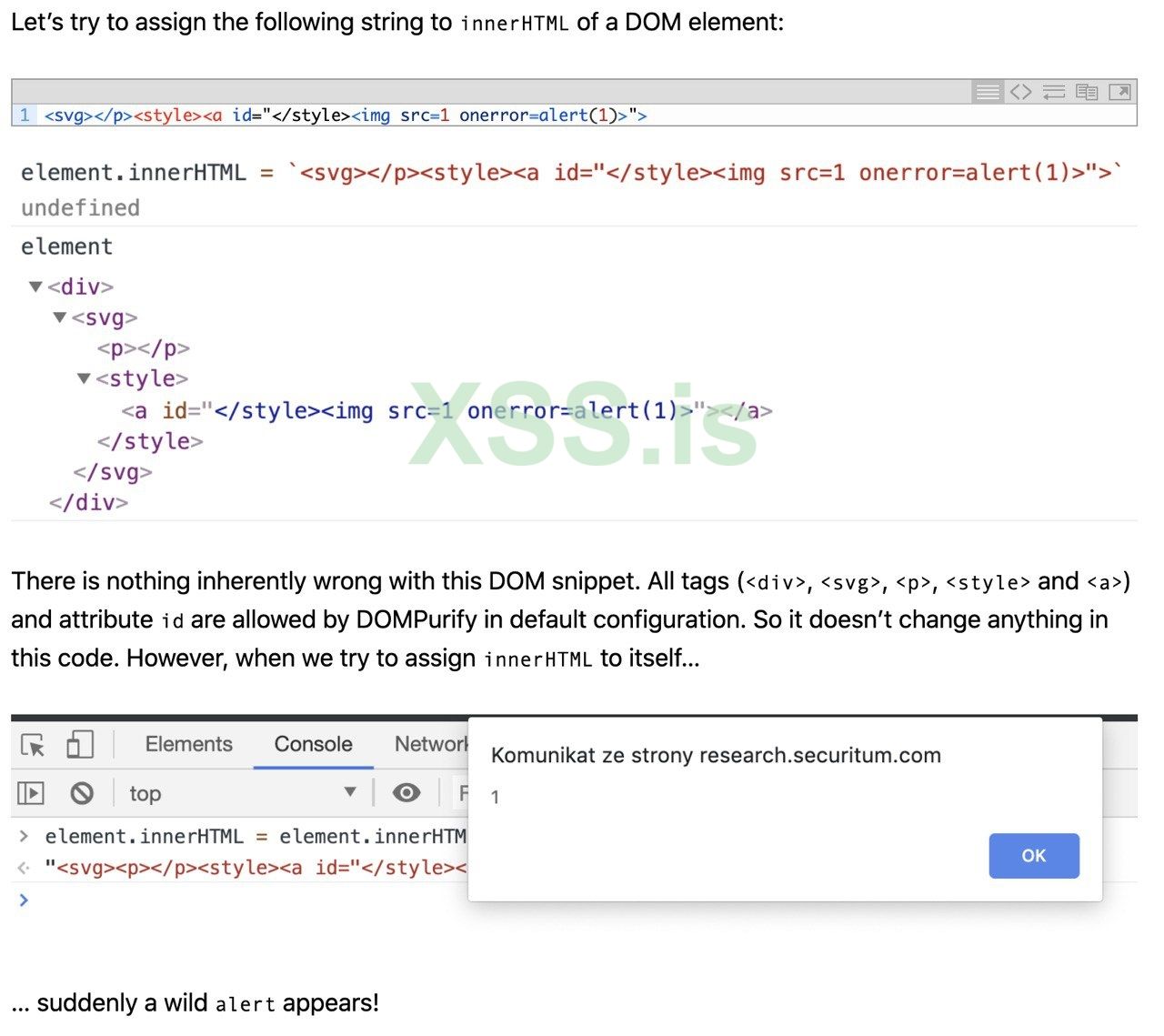Click the inline 'alert' code word
The height and width of the screenshot is (1036, 1164).
pyautogui.click(x=245, y=1004)
